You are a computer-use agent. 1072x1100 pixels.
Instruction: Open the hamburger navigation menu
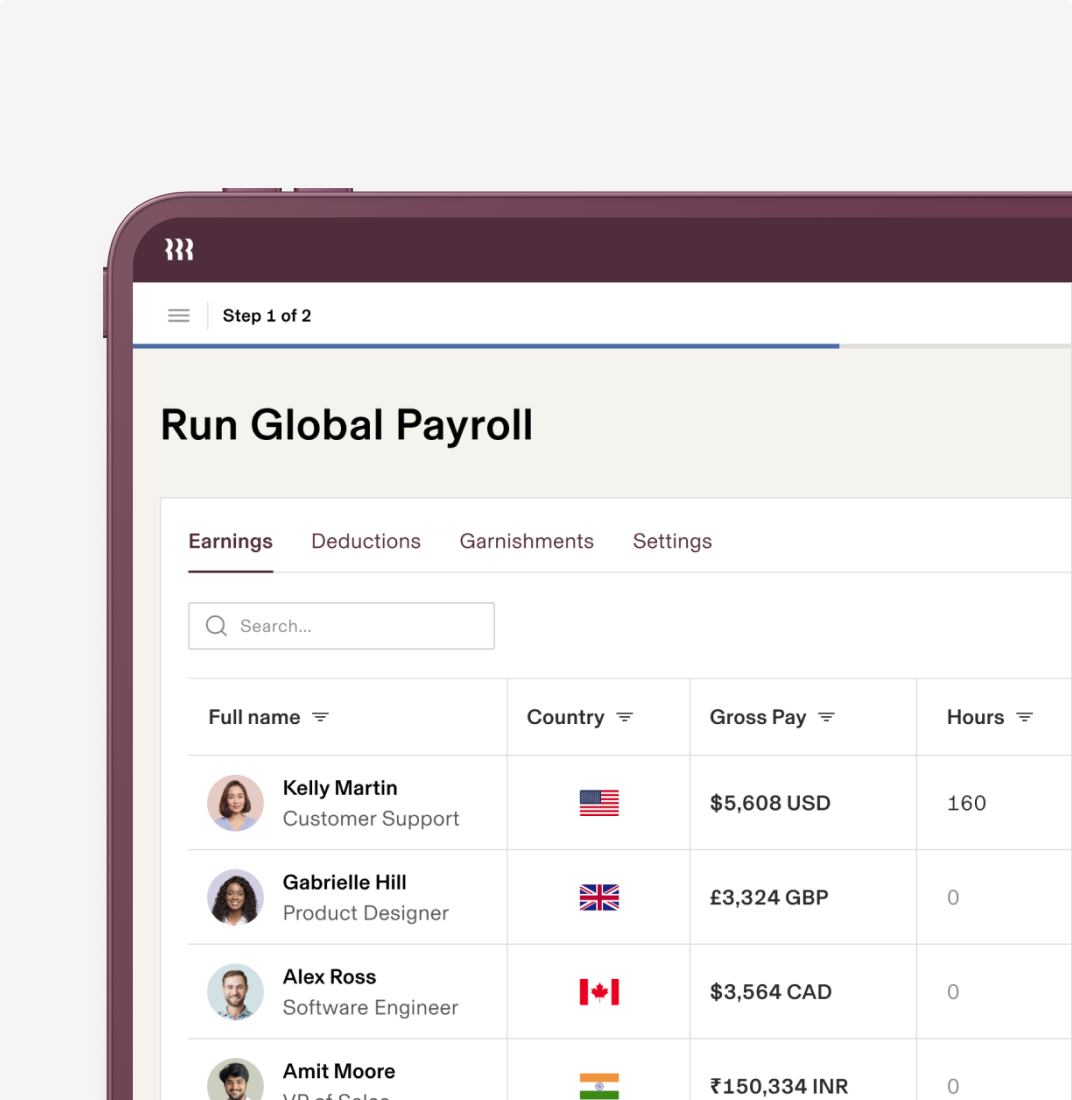[x=178, y=315]
